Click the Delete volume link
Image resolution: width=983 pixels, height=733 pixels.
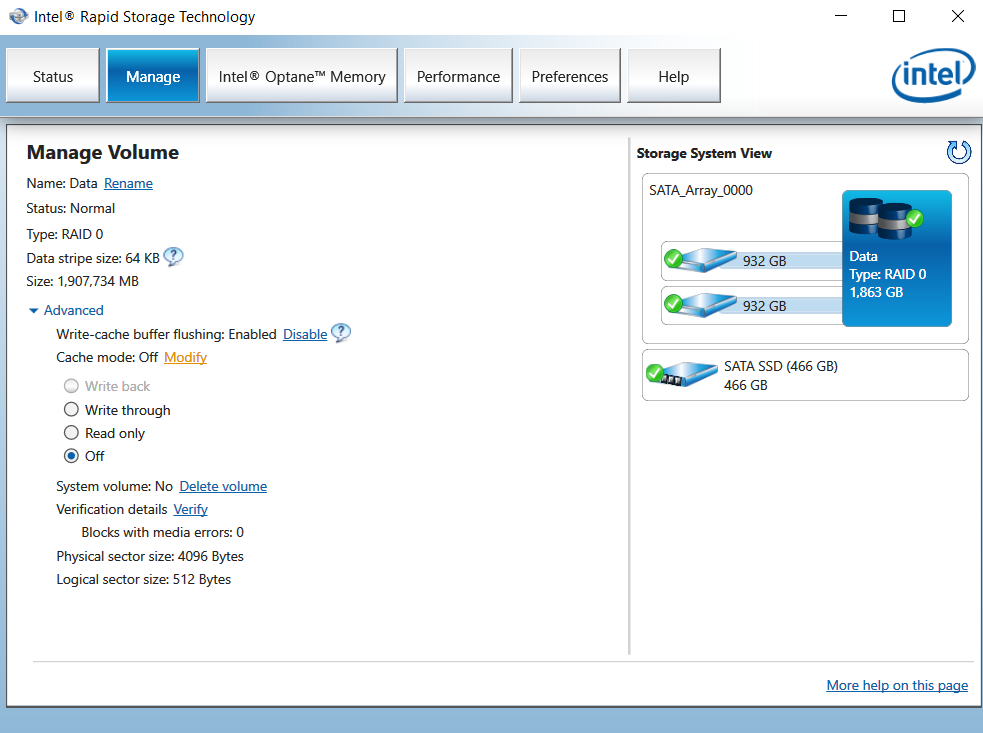point(223,487)
